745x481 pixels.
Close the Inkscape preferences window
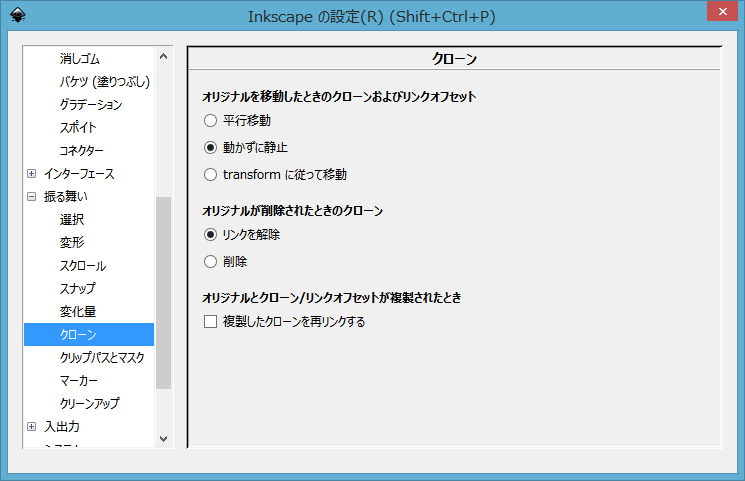pyautogui.click(x=716, y=13)
